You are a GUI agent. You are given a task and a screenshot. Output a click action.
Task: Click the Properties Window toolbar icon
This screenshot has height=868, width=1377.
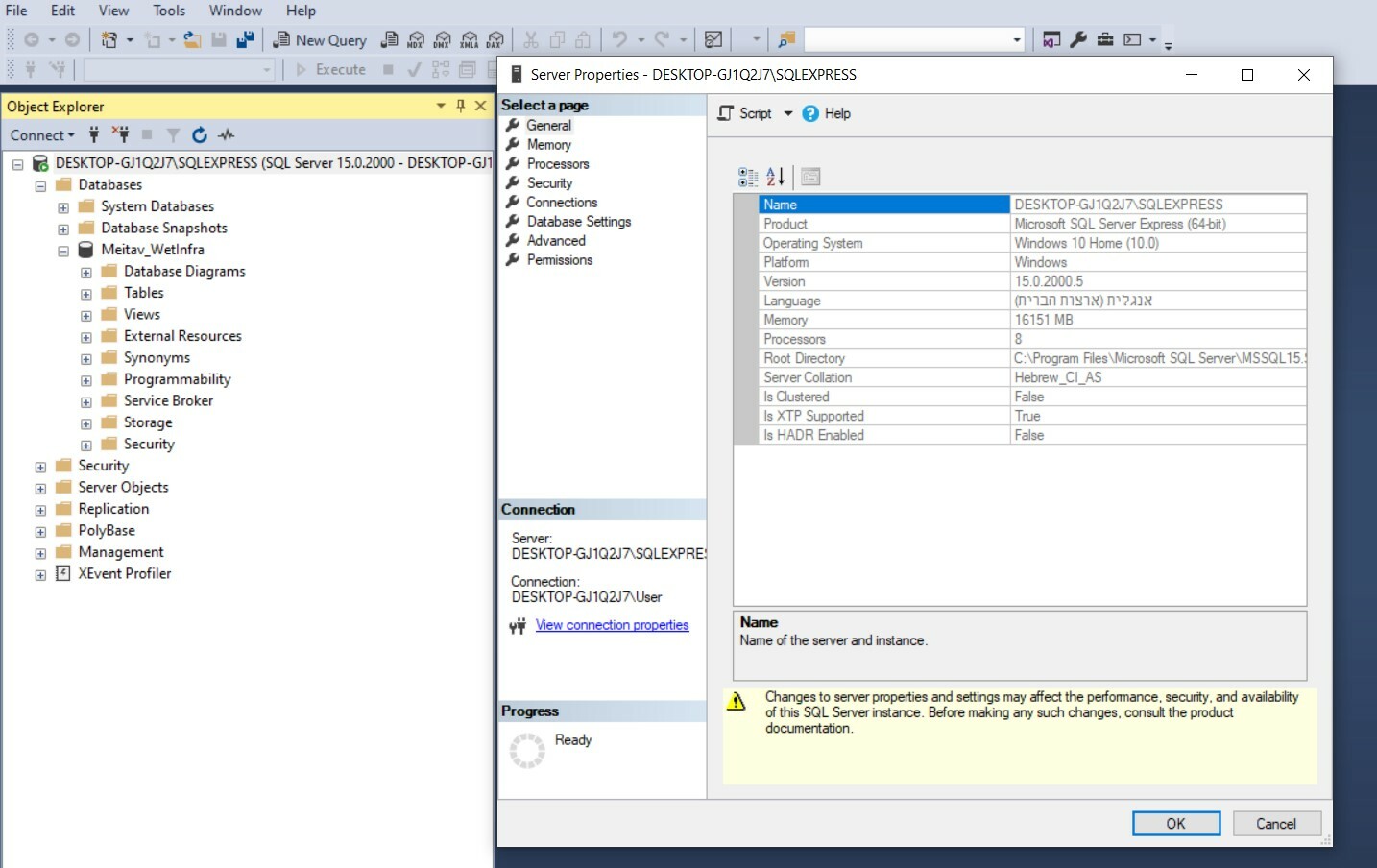pyautogui.click(x=1051, y=40)
